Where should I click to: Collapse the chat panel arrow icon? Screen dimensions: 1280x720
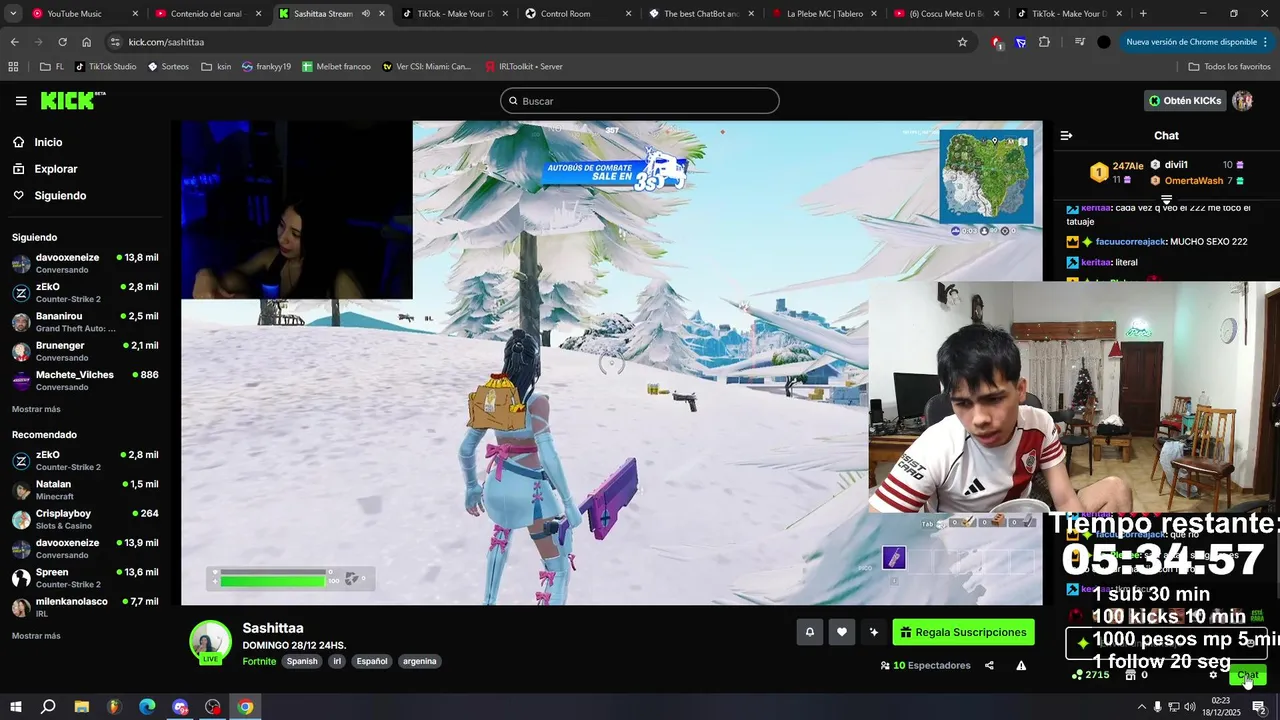coord(1066,135)
